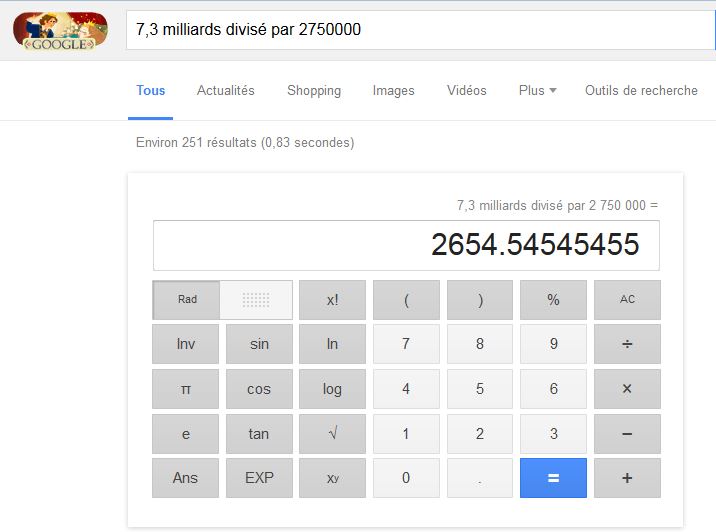Image resolution: width=716 pixels, height=532 pixels.
Task: Click the x to the power y key
Action: [332, 478]
